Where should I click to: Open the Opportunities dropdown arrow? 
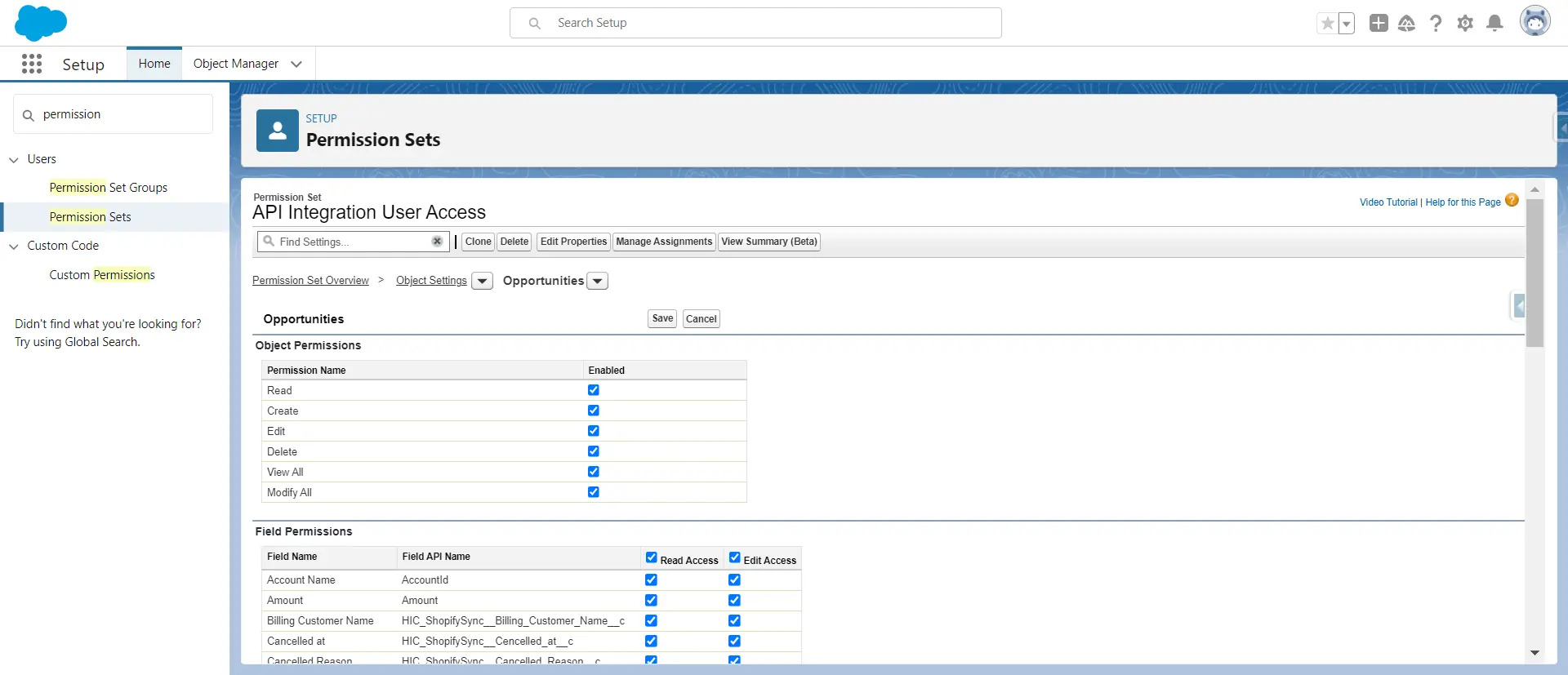click(598, 282)
